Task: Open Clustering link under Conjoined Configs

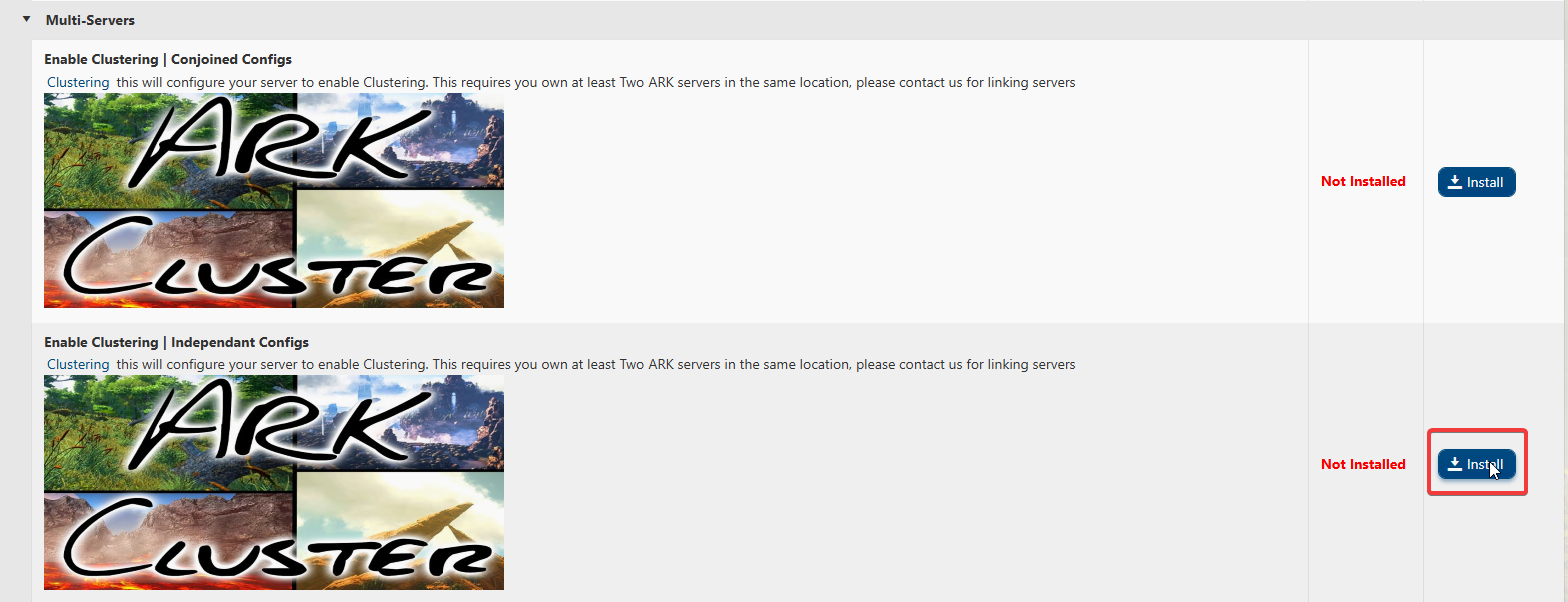Action: coord(78,82)
